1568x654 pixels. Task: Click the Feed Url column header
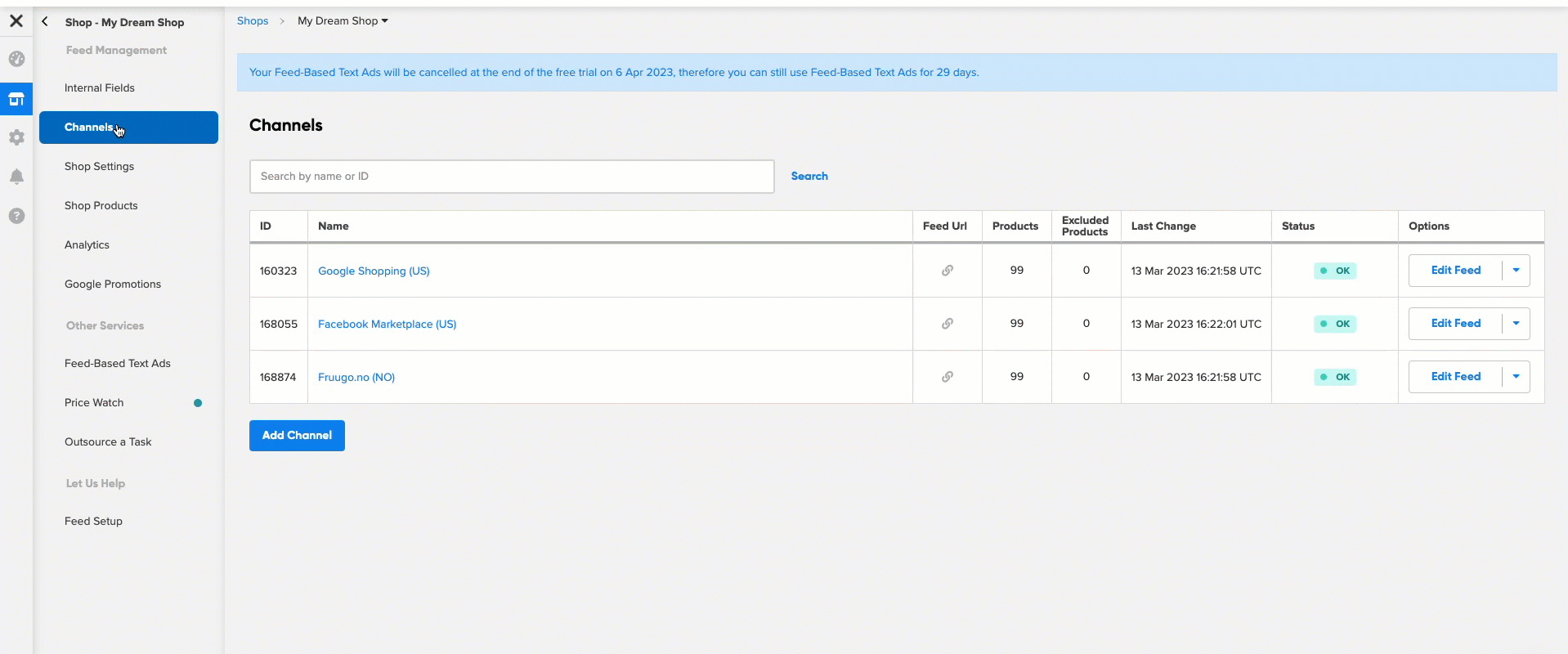coord(945,226)
